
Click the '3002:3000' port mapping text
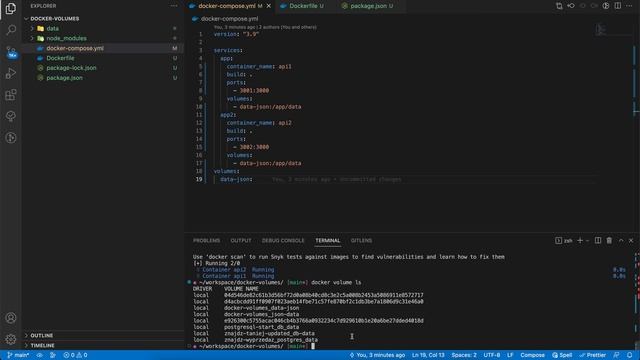pos(254,147)
